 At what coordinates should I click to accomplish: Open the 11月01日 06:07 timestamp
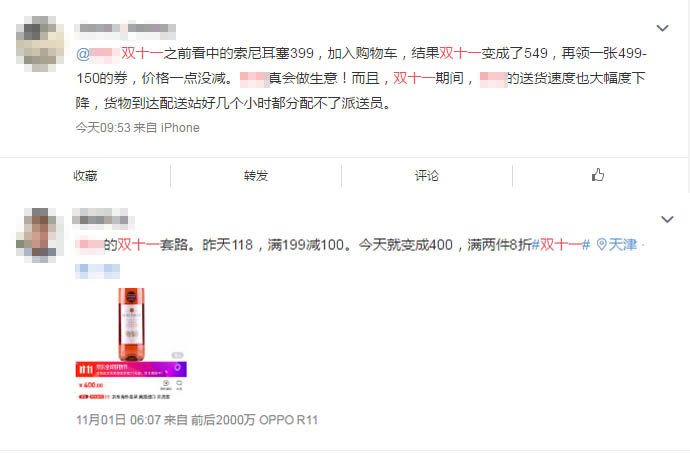pos(118,420)
